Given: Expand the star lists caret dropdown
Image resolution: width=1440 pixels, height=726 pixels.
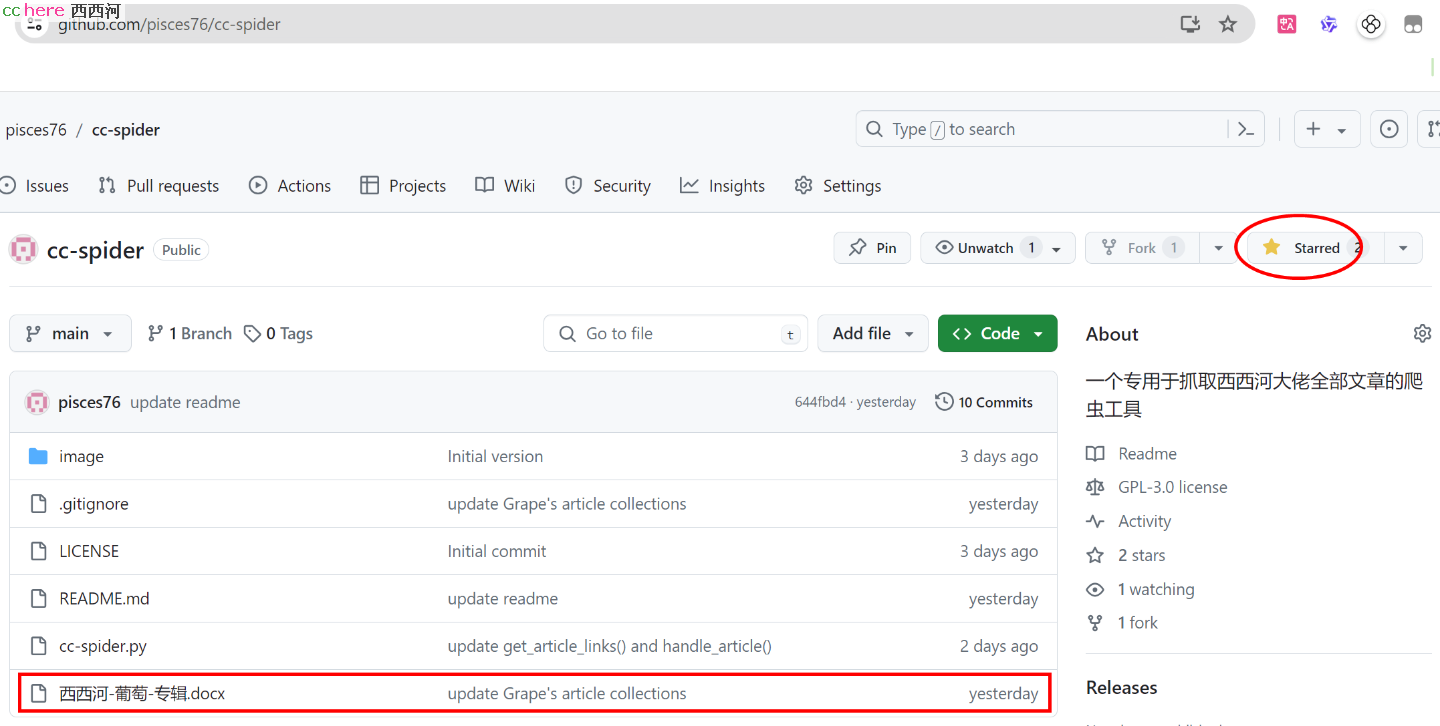Looking at the screenshot, I should [x=1403, y=248].
